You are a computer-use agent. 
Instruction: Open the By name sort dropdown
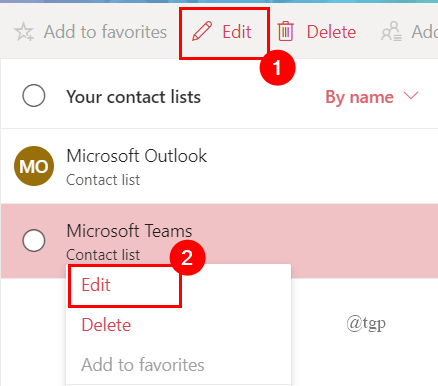click(372, 97)
